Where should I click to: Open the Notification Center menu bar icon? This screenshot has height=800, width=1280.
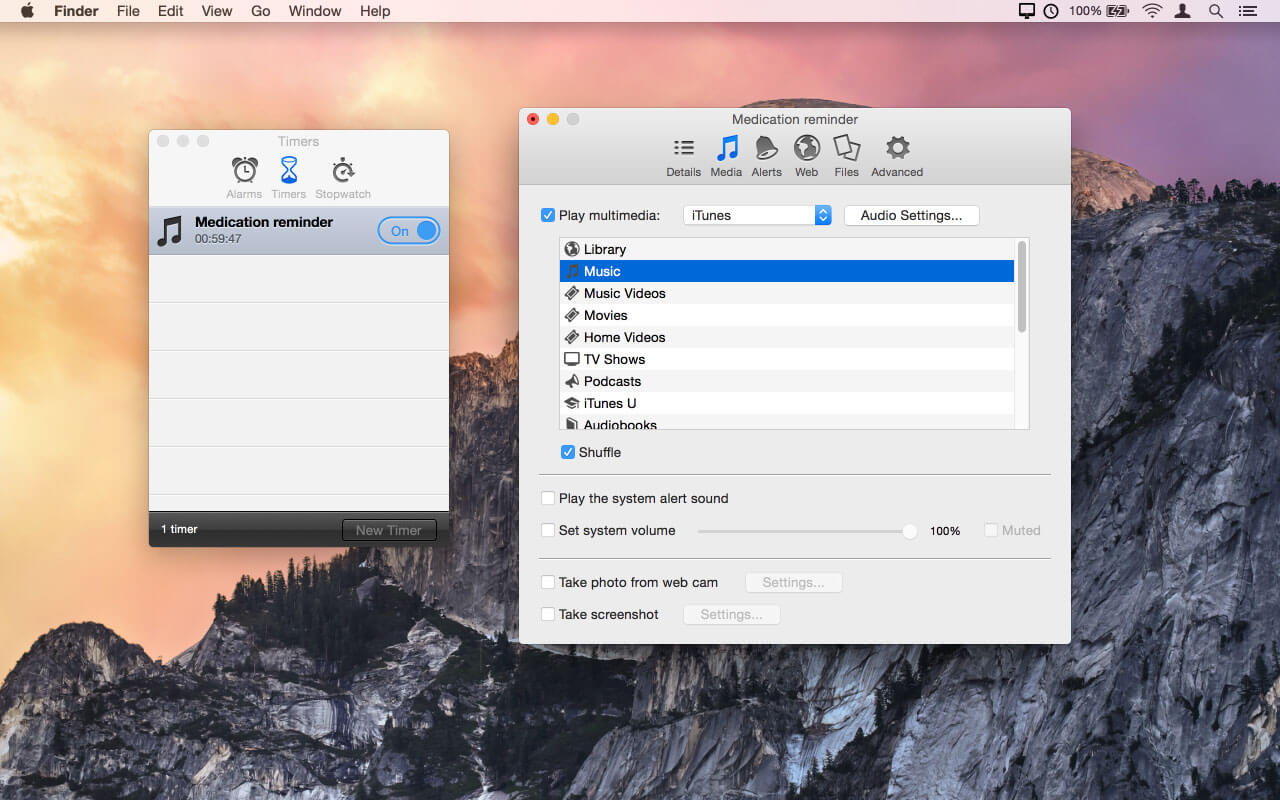[x=1247, y=11]
